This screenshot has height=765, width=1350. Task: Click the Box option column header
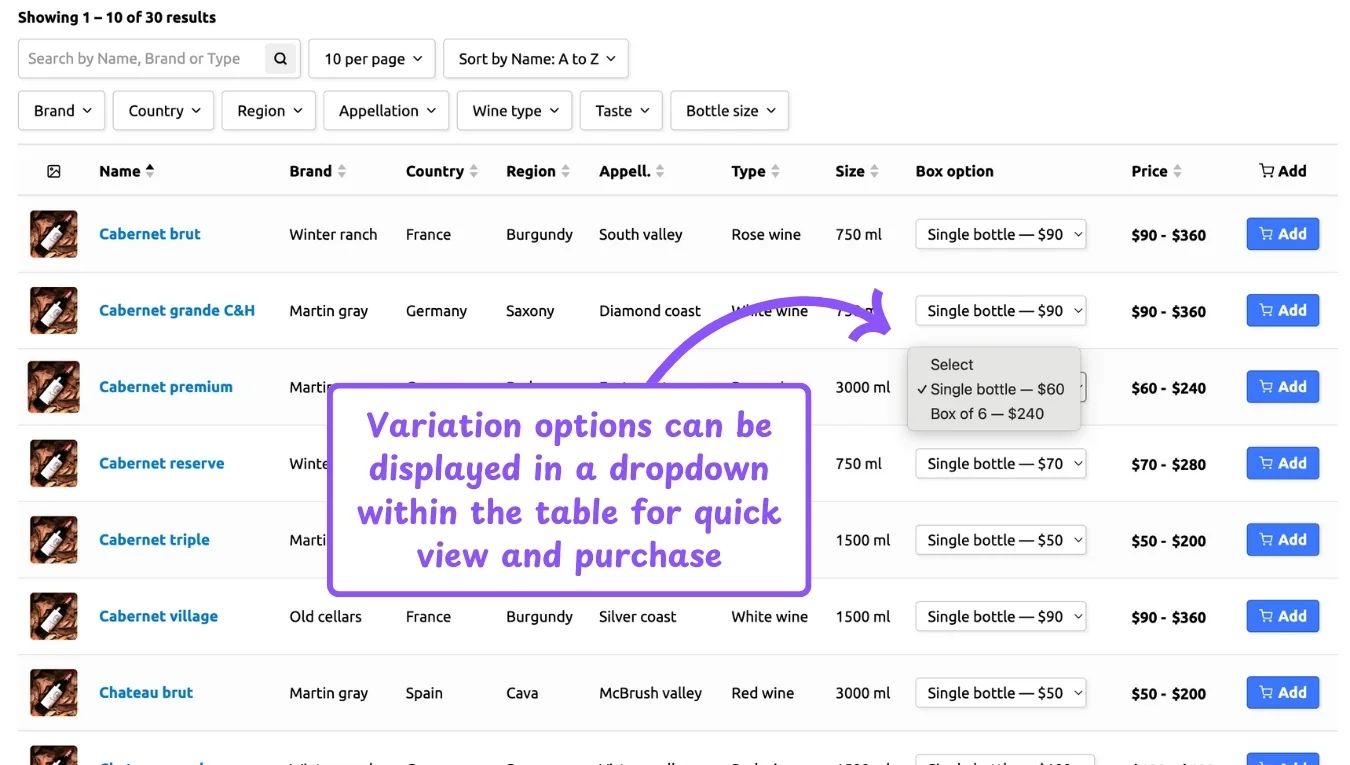tap(955, 171)
